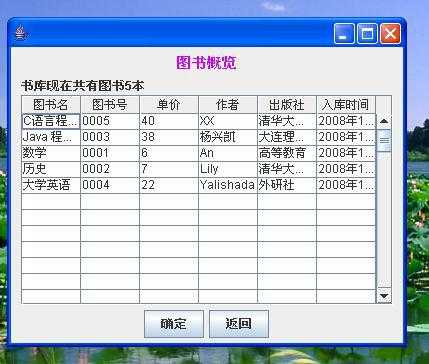Click the Java coffee cup title icon
Screen dimensions: 429x364
(x=20, y=33)
